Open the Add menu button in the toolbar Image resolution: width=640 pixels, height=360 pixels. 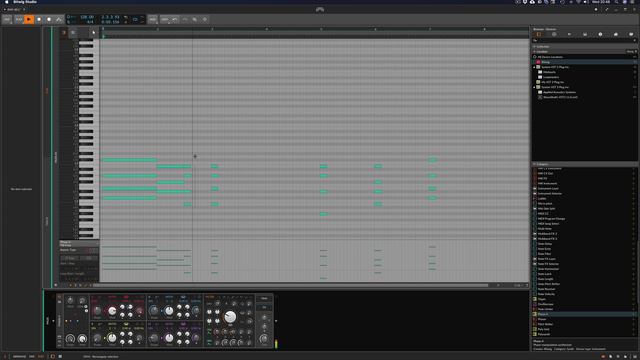(x=153, y=19)
